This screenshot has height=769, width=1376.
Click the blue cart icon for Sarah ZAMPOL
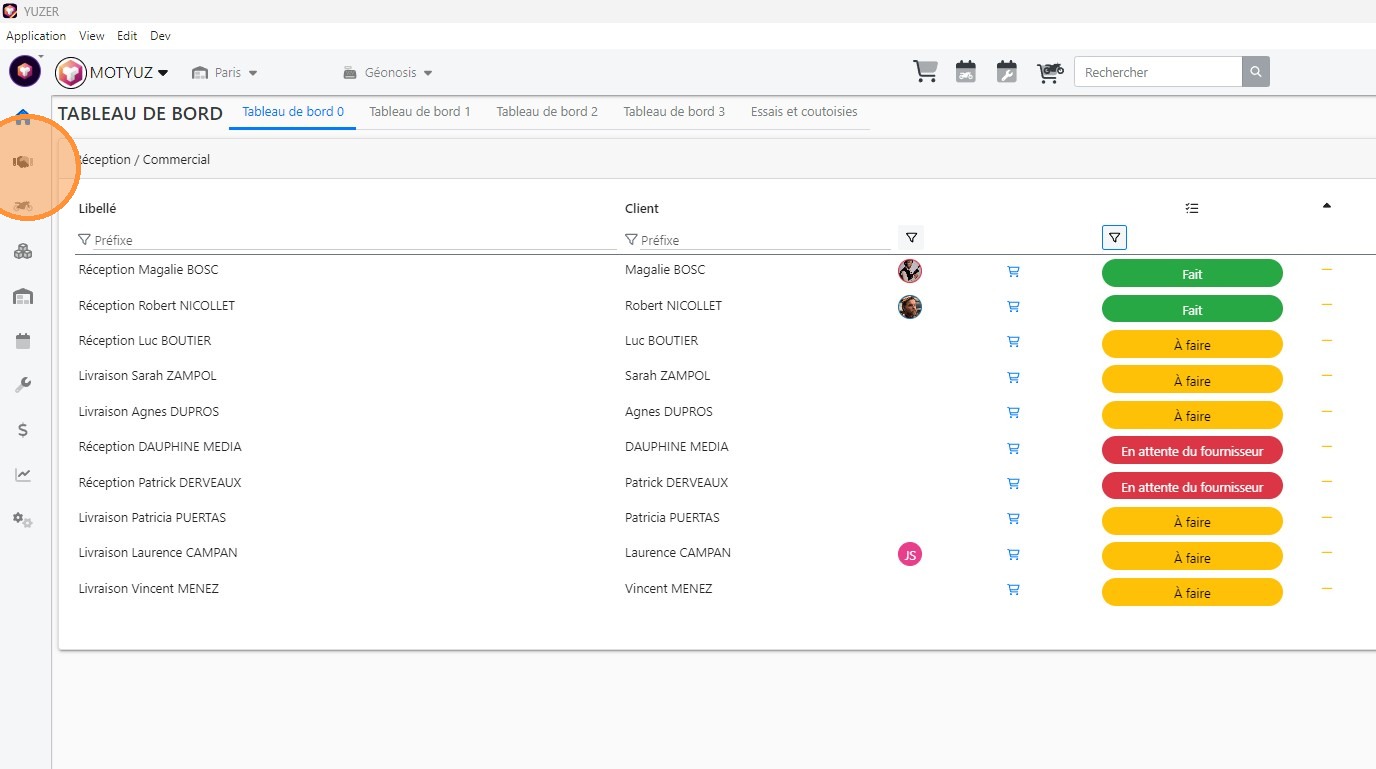[1013, 377]
